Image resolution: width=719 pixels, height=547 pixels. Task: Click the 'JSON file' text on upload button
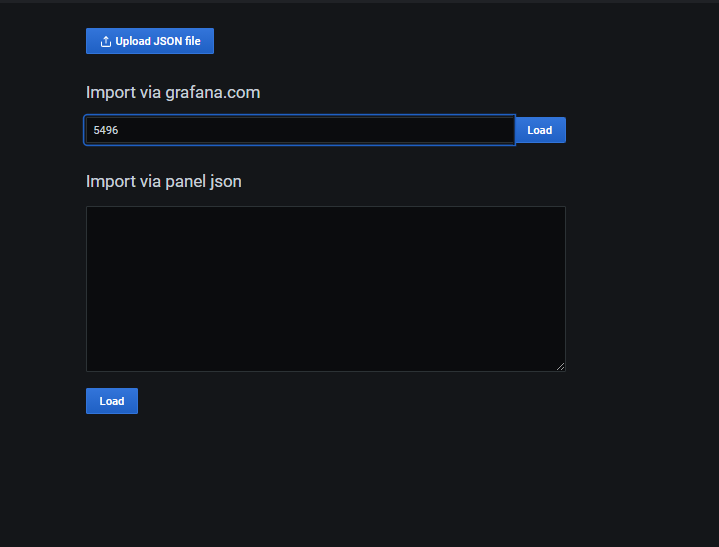[x=177, y=41]
